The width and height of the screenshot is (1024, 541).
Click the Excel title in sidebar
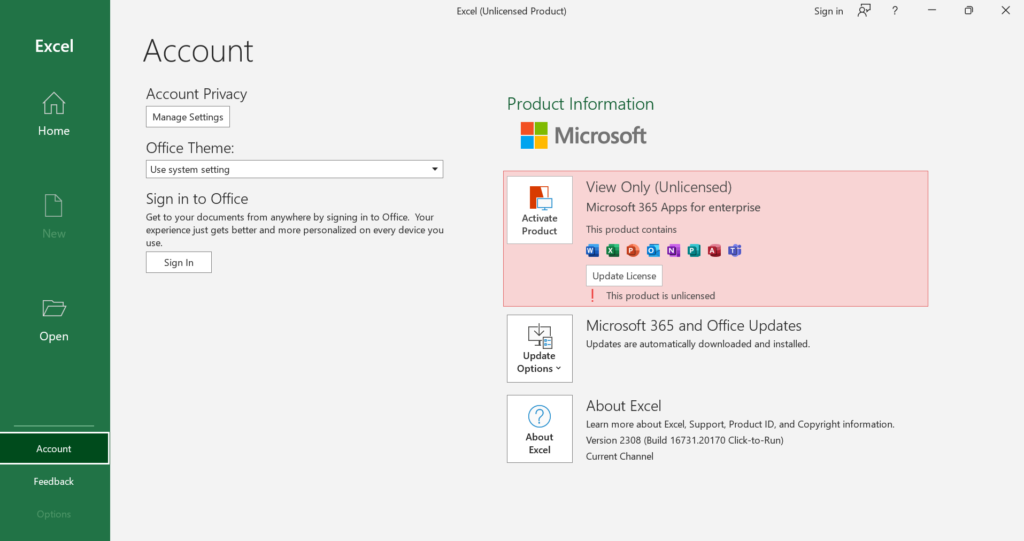pos(54,46)
